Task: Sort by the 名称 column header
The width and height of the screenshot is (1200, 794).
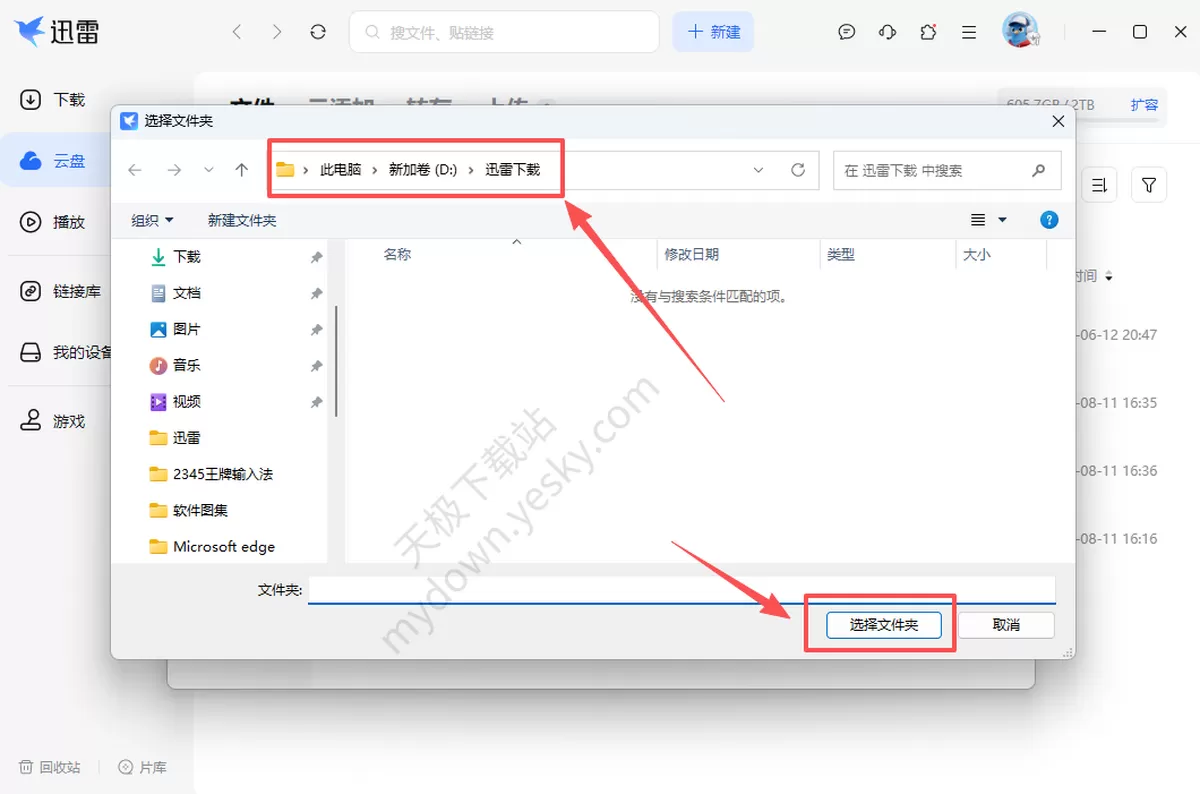Action: click(x=397, y=254)
